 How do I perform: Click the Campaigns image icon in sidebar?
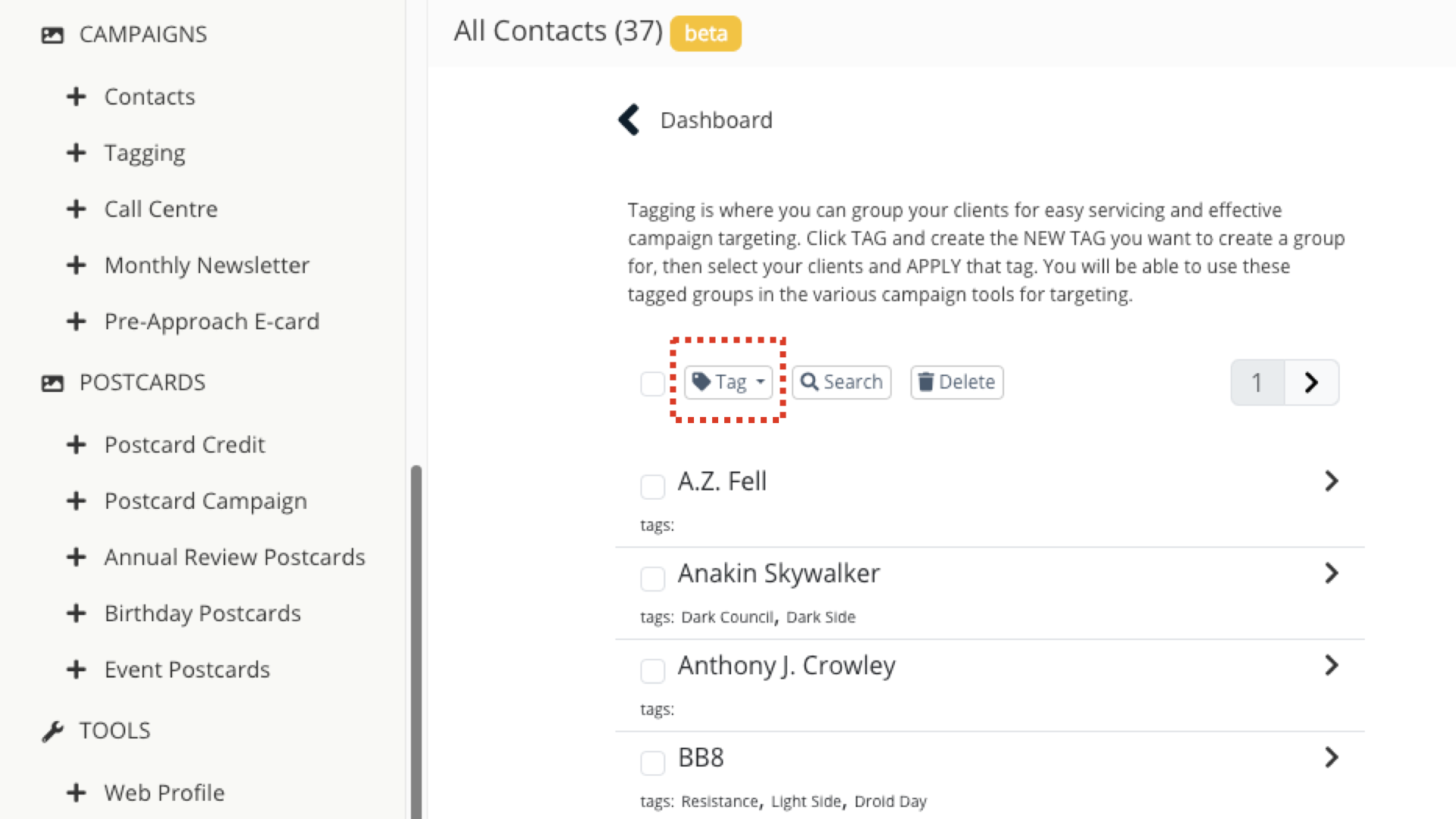[x=52, y=35]
